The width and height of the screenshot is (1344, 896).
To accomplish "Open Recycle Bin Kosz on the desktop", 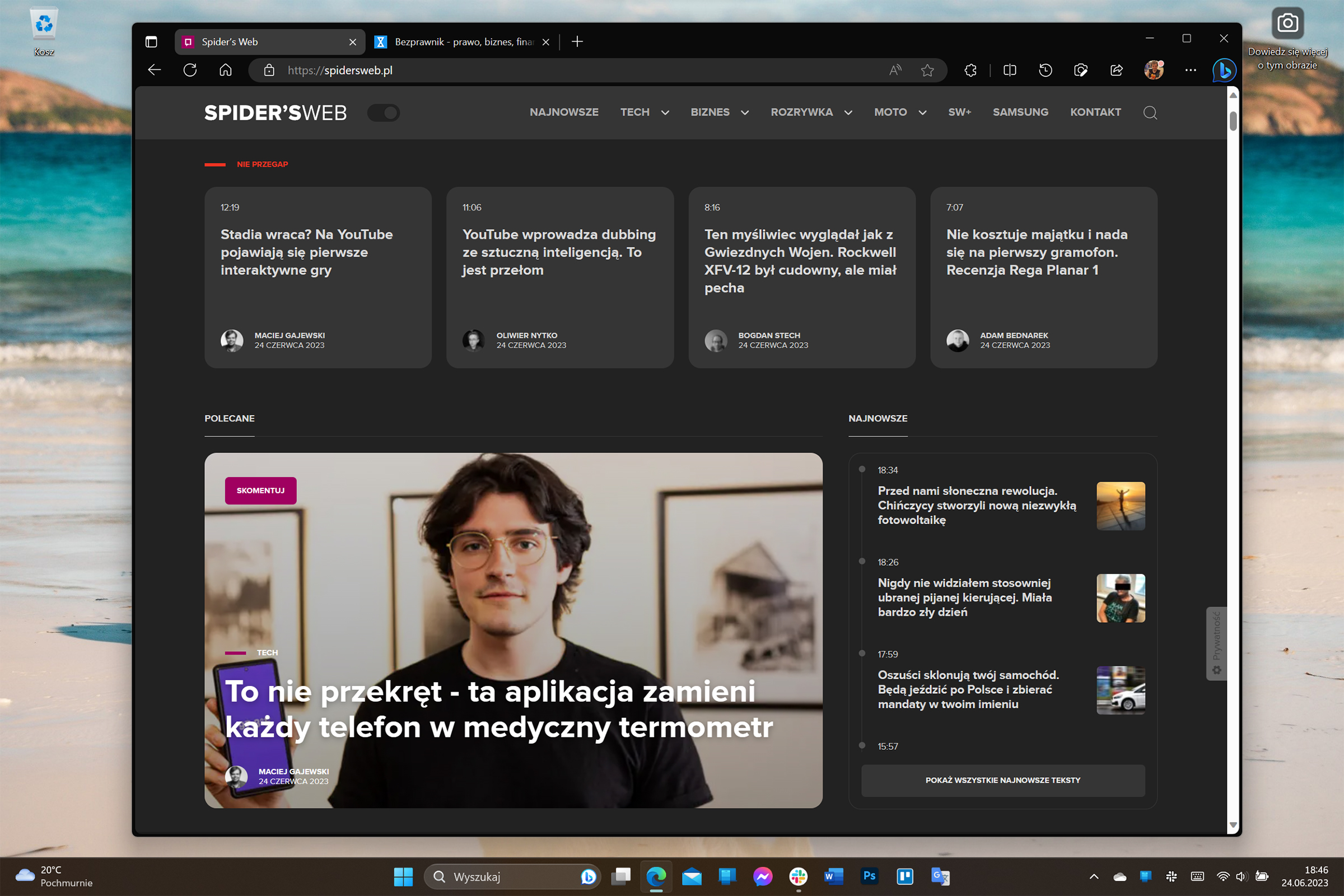I will (44, 31).
